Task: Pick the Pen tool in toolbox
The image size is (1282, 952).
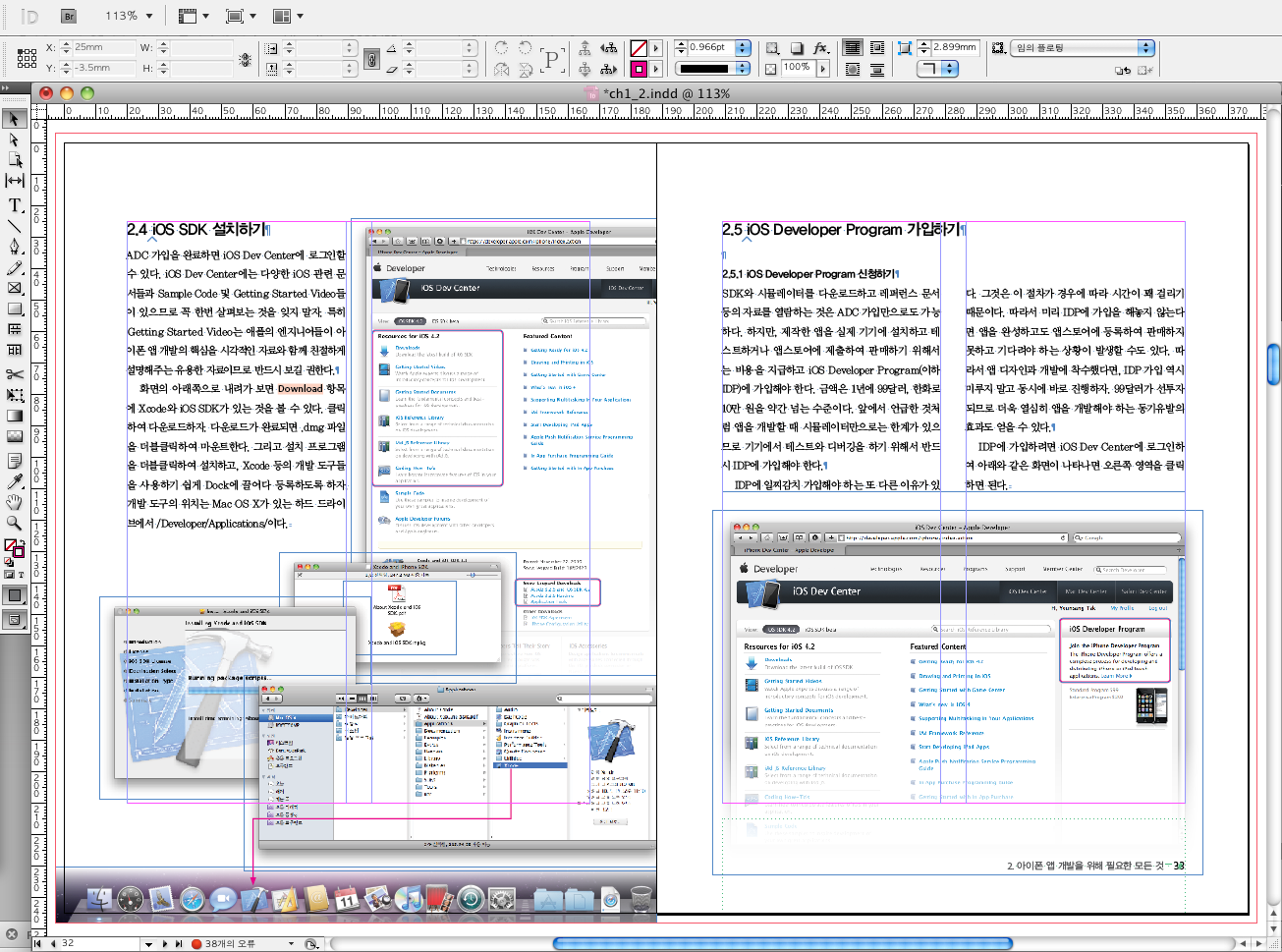Action: tap(15, 246)
